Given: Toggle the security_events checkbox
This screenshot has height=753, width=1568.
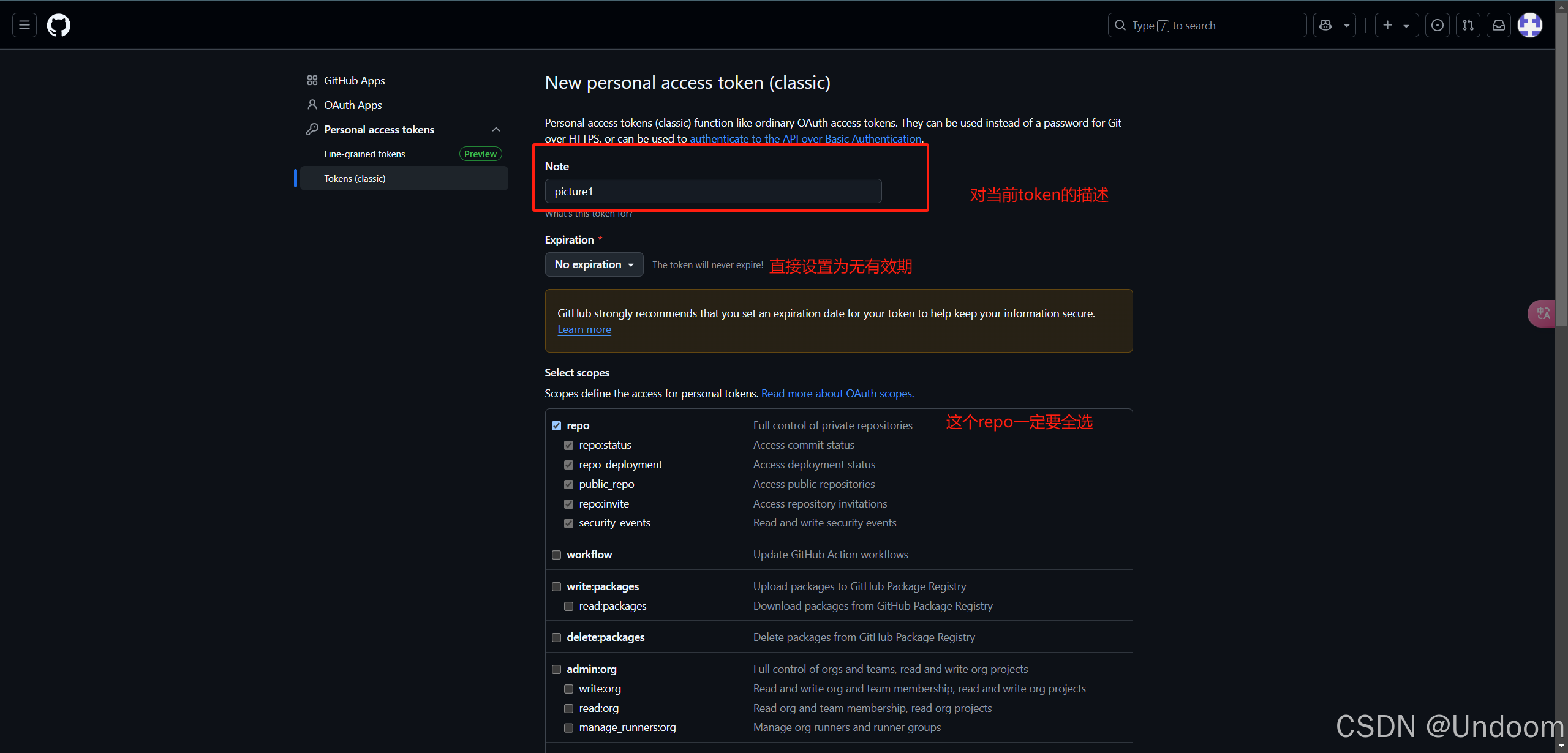Looking at the screenshot, I should pos(568,523).
